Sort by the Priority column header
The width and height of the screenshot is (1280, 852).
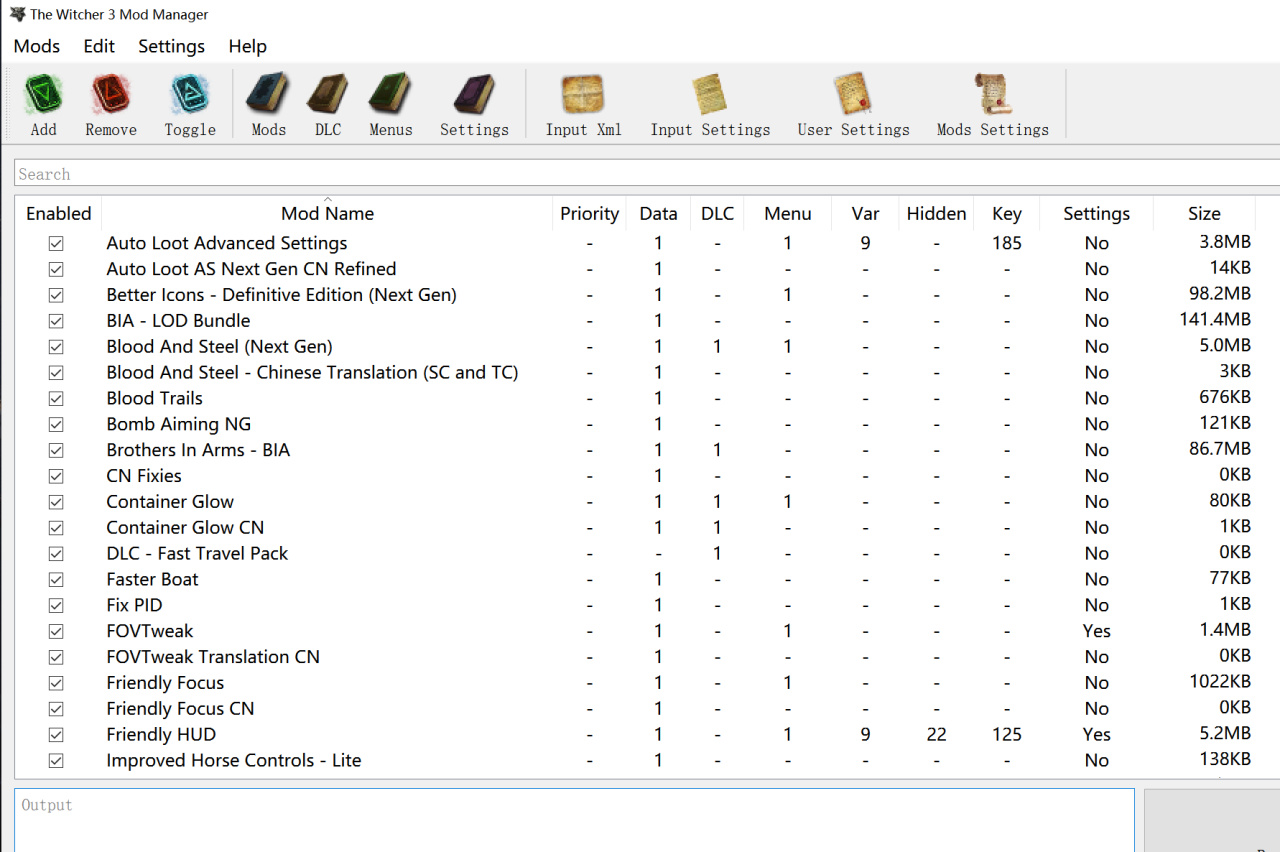(589, 213)
